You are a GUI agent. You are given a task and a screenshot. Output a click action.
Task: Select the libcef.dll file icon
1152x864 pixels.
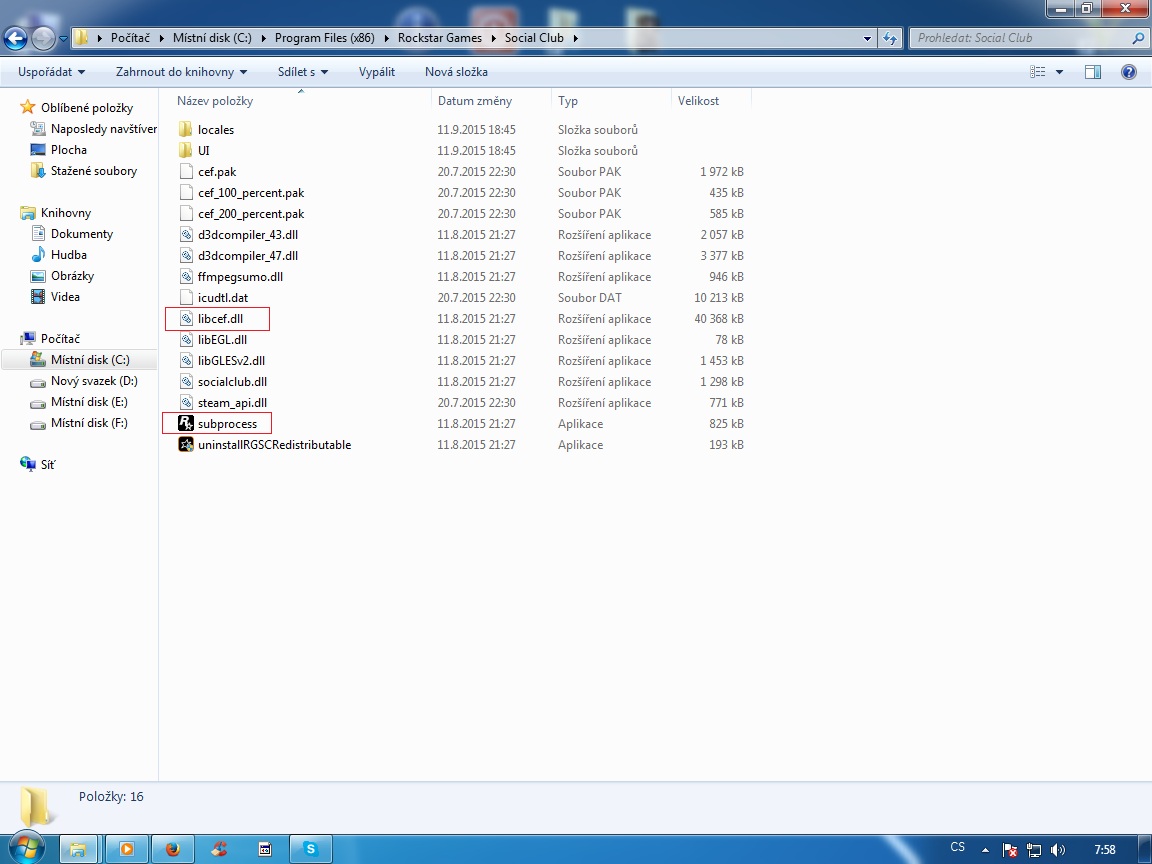[185, 319]
